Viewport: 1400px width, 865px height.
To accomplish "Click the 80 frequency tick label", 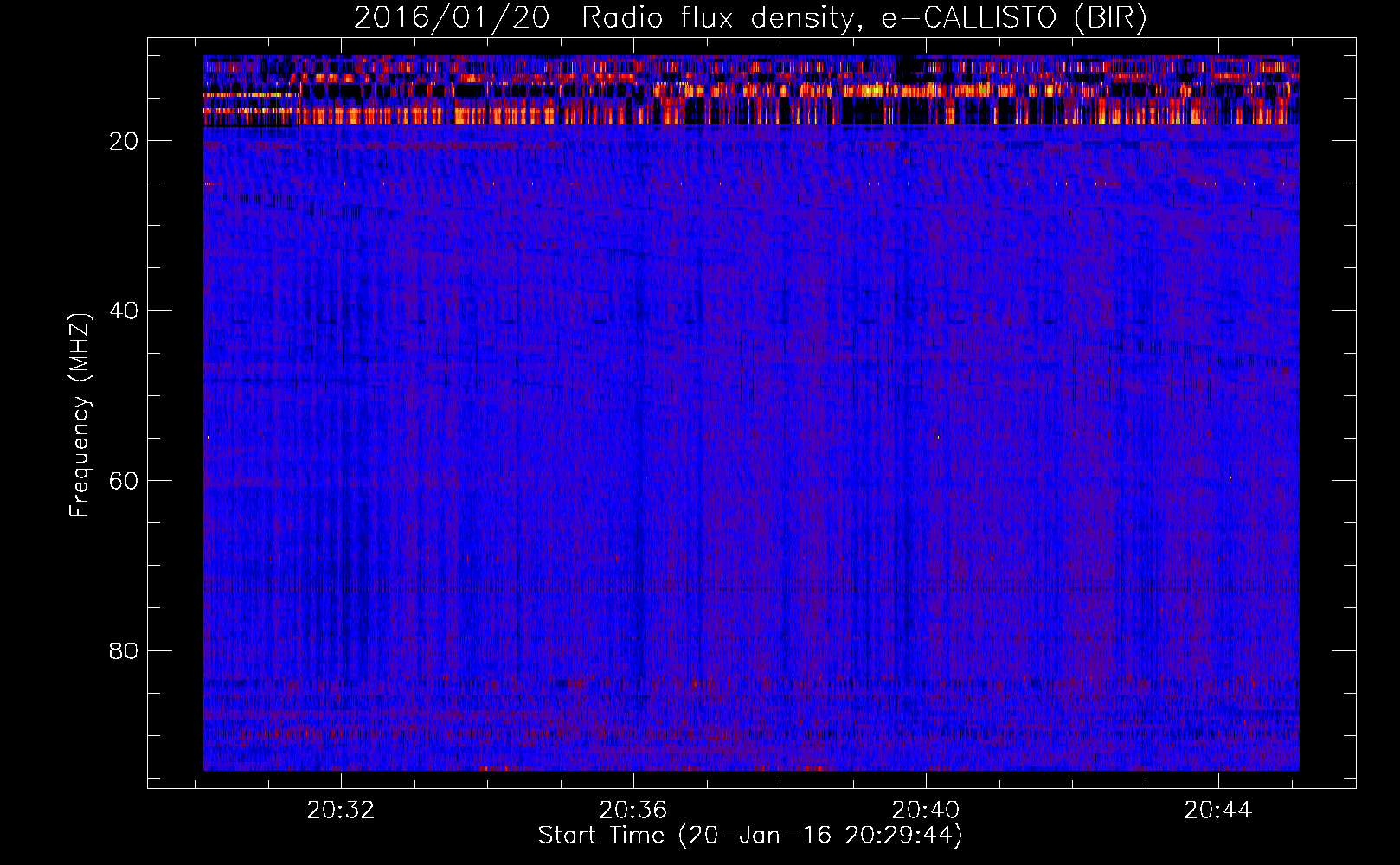I will click(125, 651).
